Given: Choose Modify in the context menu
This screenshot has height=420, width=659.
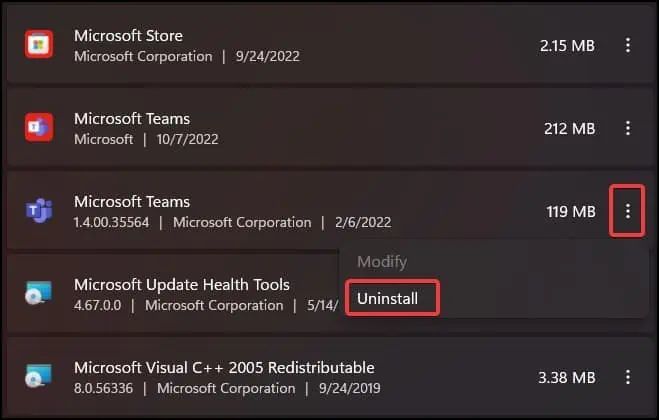Looking at the screenshot, I should [x=381, y=261].
